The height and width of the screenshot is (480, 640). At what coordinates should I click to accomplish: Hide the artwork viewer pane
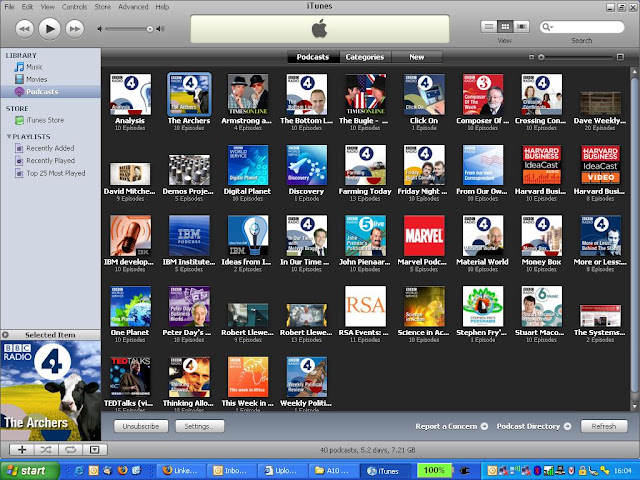95,450
